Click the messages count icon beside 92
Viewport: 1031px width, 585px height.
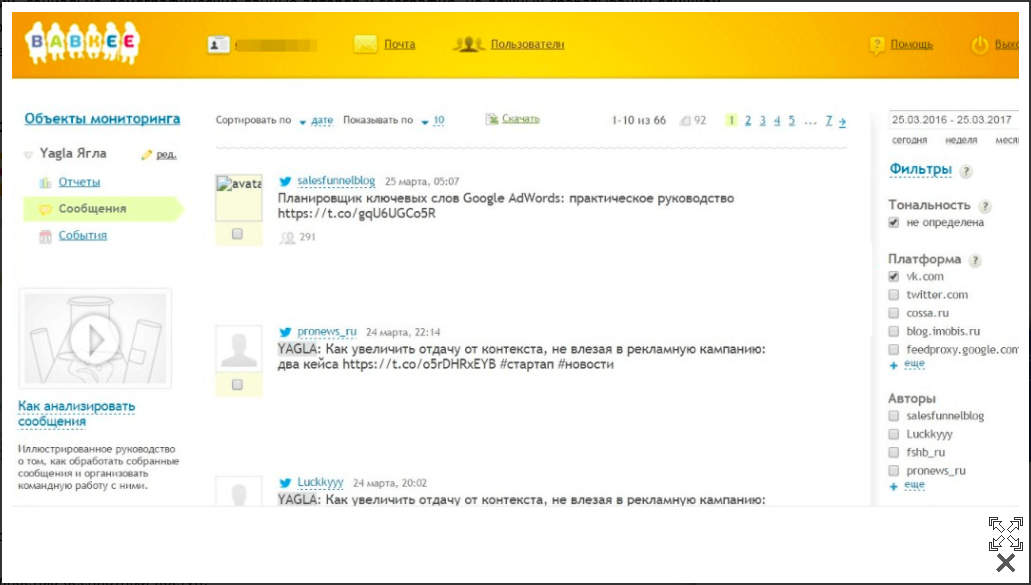[685, 121]
